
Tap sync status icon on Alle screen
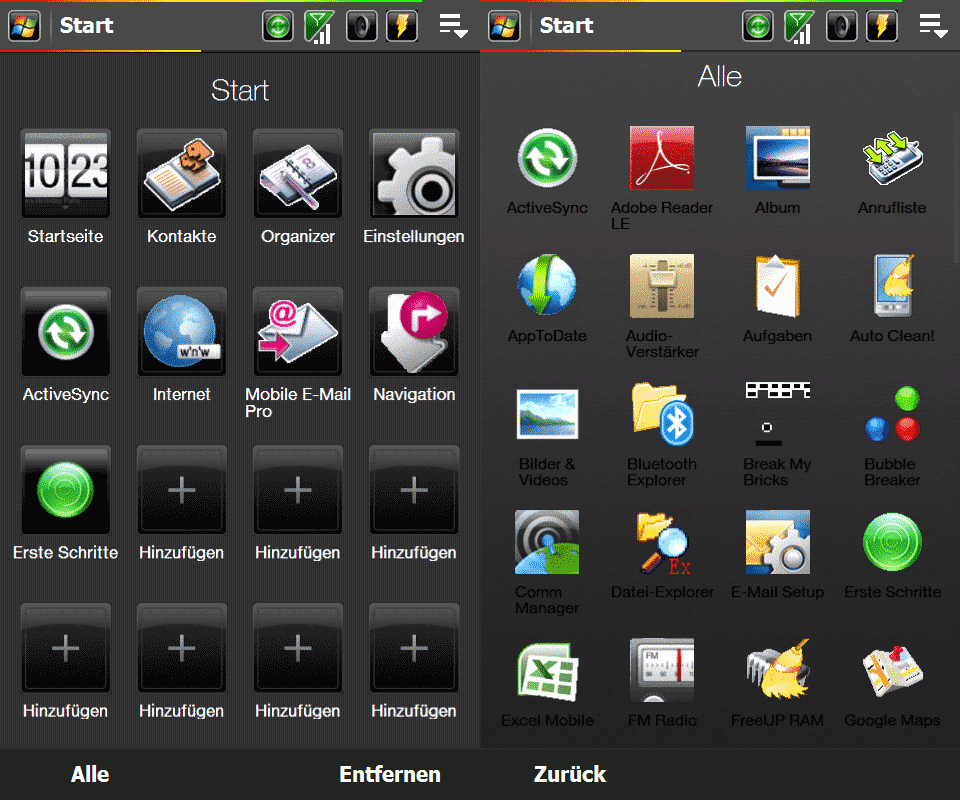click(x=758, y=26)
